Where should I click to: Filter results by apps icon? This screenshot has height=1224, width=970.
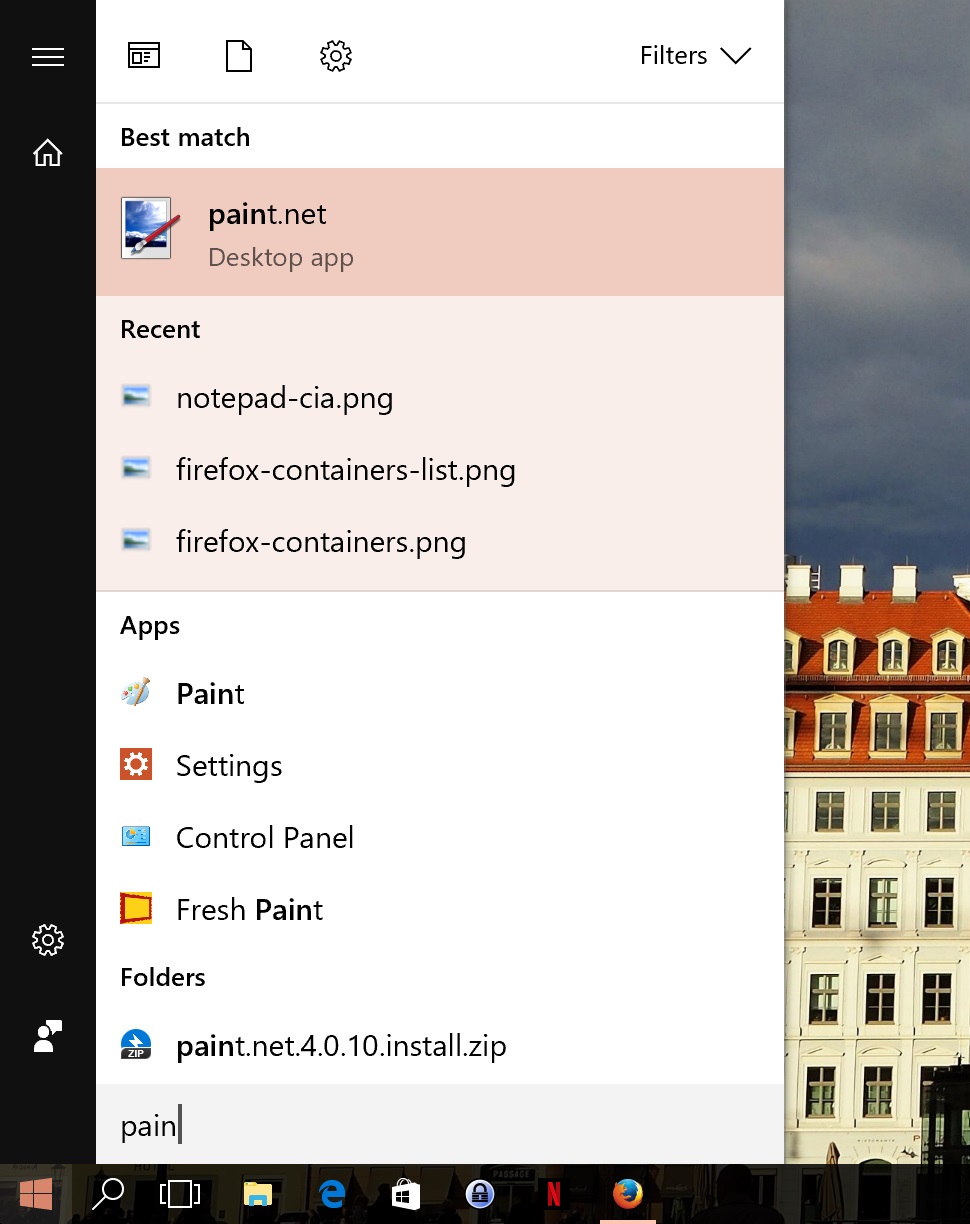pos(144,56)
